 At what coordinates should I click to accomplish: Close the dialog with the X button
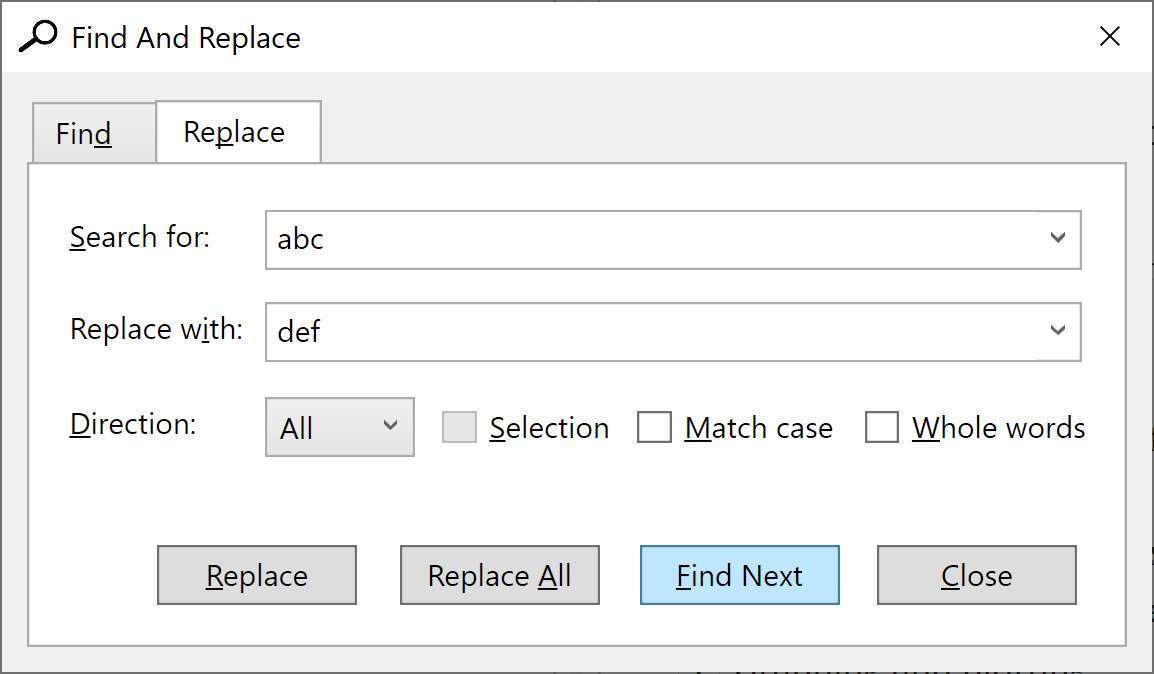(x=1110, y=37)
